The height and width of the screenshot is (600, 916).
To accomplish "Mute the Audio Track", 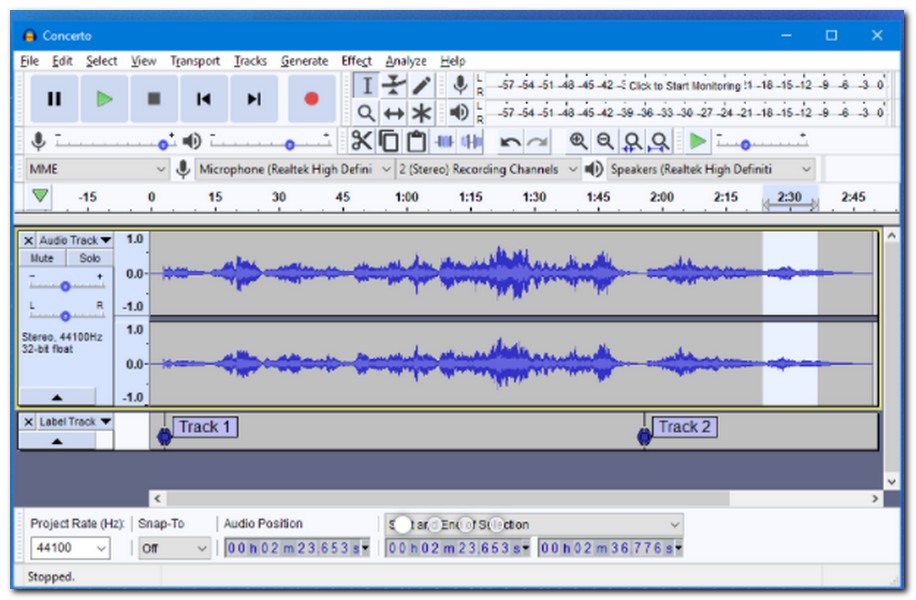I will pyautogui.click(x=42, y=258).
